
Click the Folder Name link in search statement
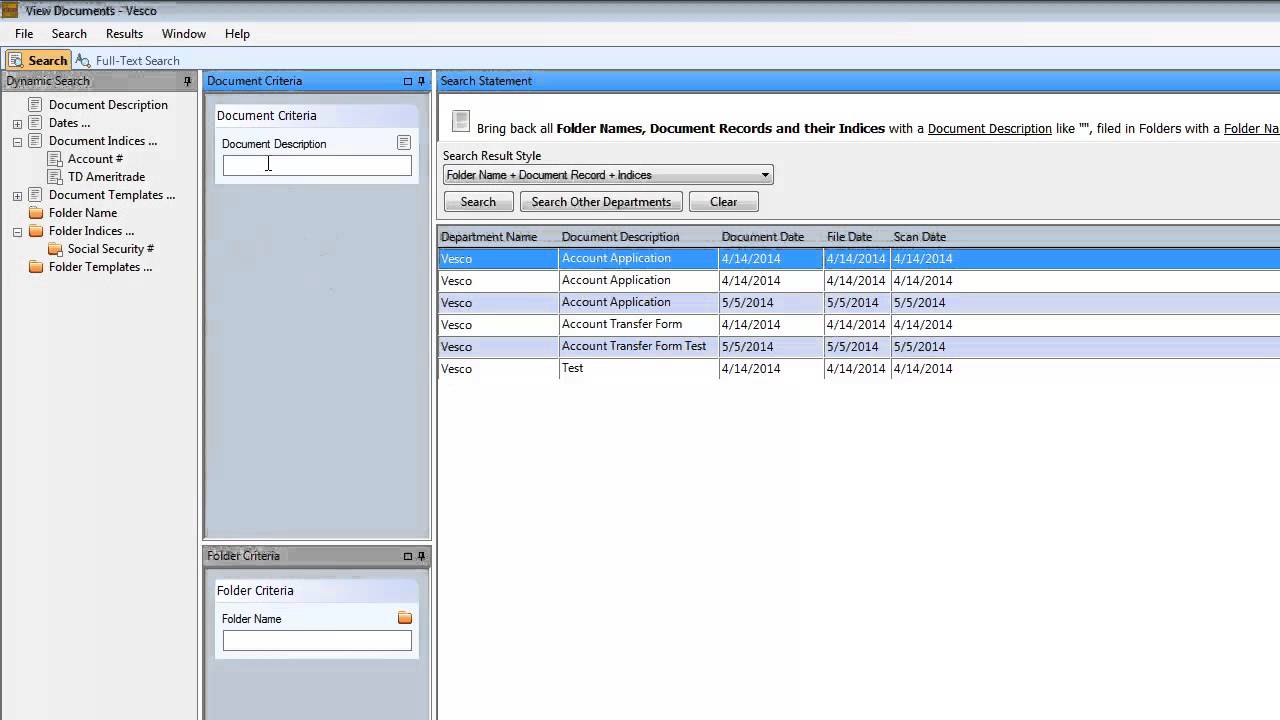[1251, 129]
